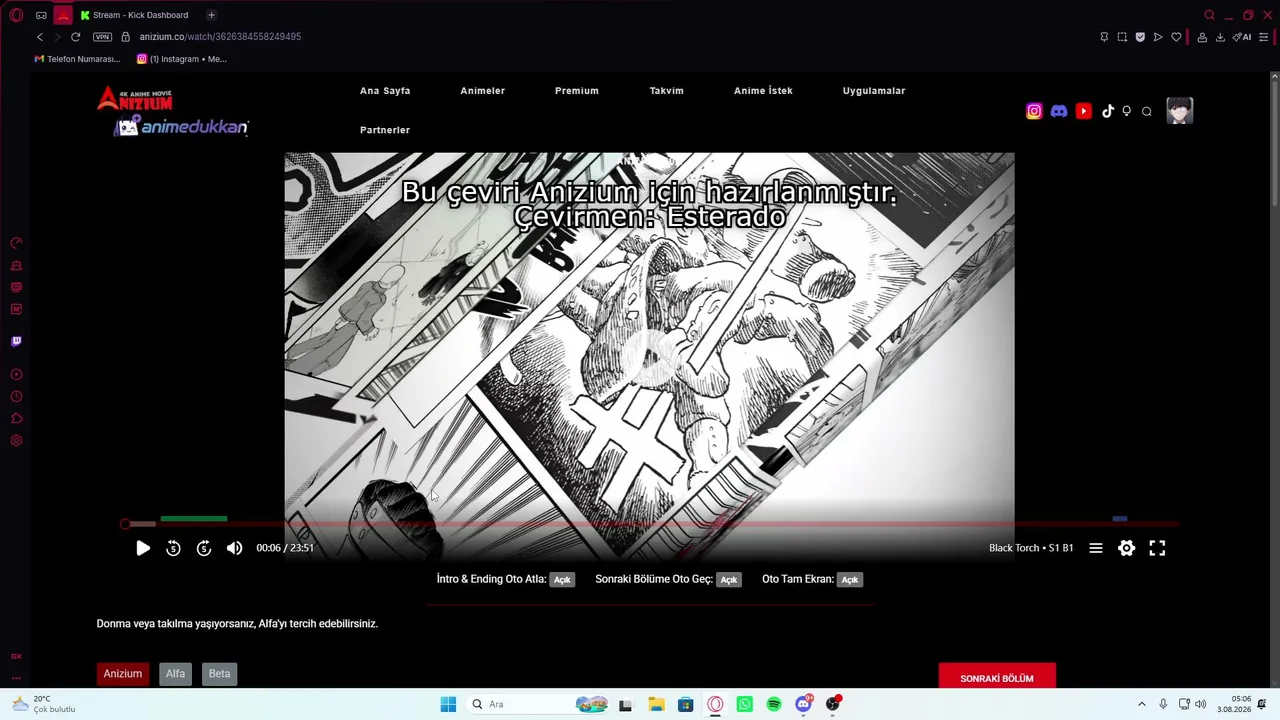Image resolution: width=1280 pixels, height=720 pixels.
Task: Open WhatsApp from the taskbar
Action: 744,704
